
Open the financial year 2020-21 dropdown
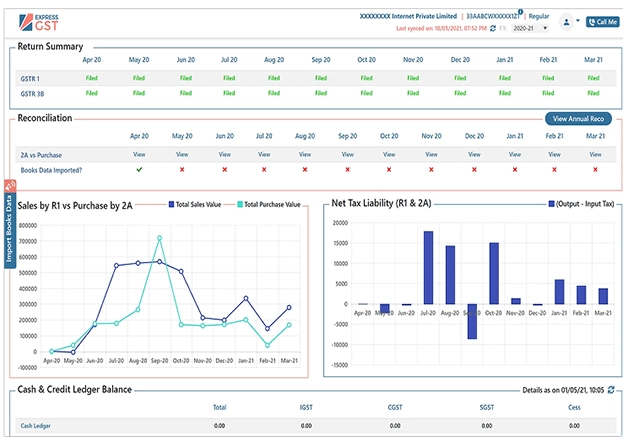point(530,29)
